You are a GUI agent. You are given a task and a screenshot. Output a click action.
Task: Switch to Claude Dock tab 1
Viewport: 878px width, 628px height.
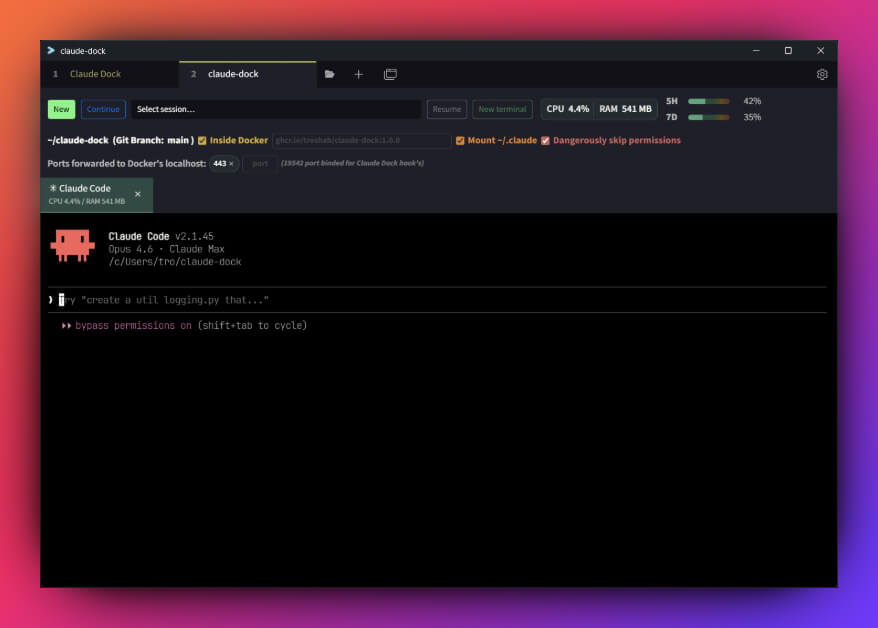(x=110, y=74)
